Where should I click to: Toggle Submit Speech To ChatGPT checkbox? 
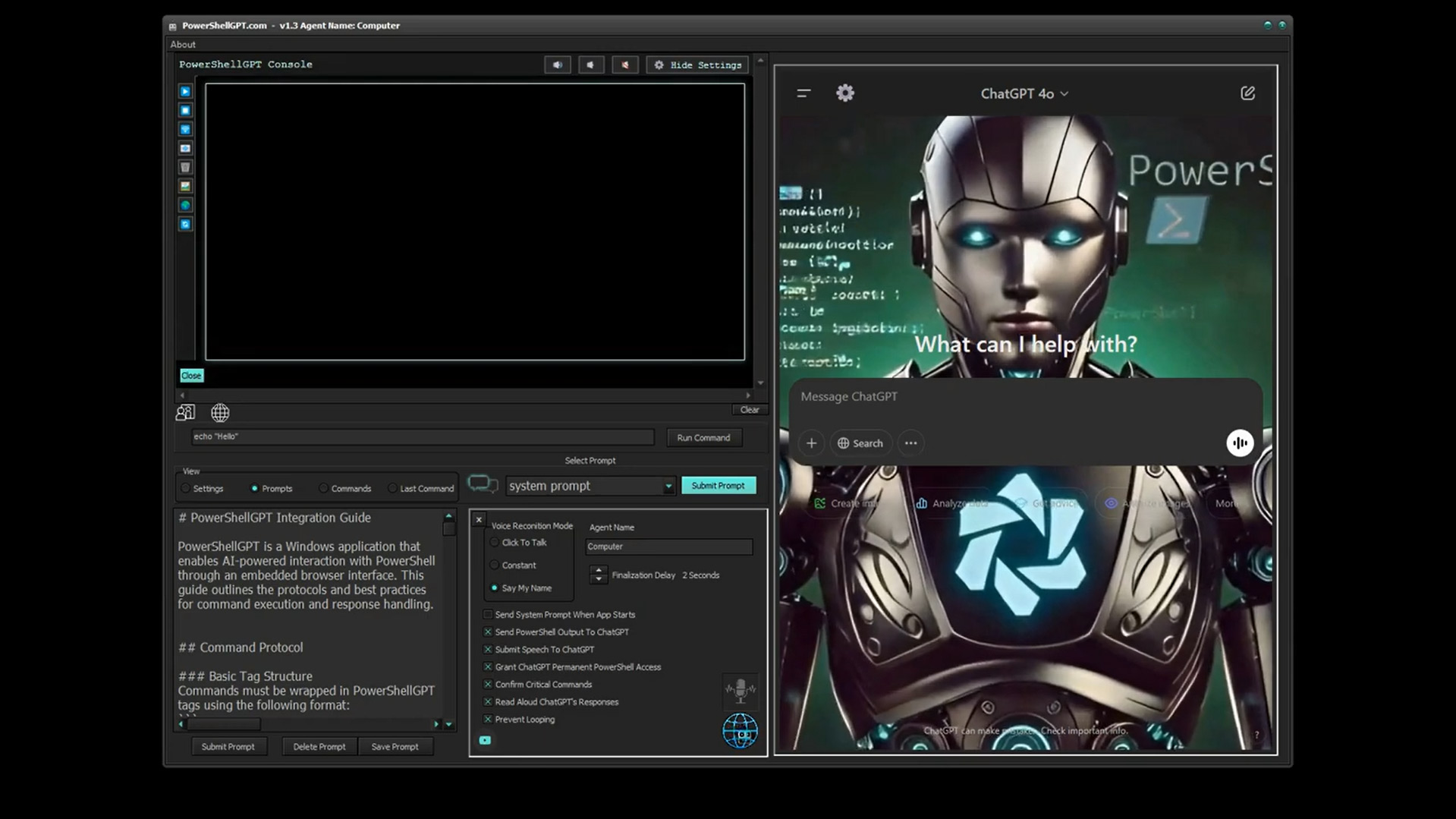[488, 650]
